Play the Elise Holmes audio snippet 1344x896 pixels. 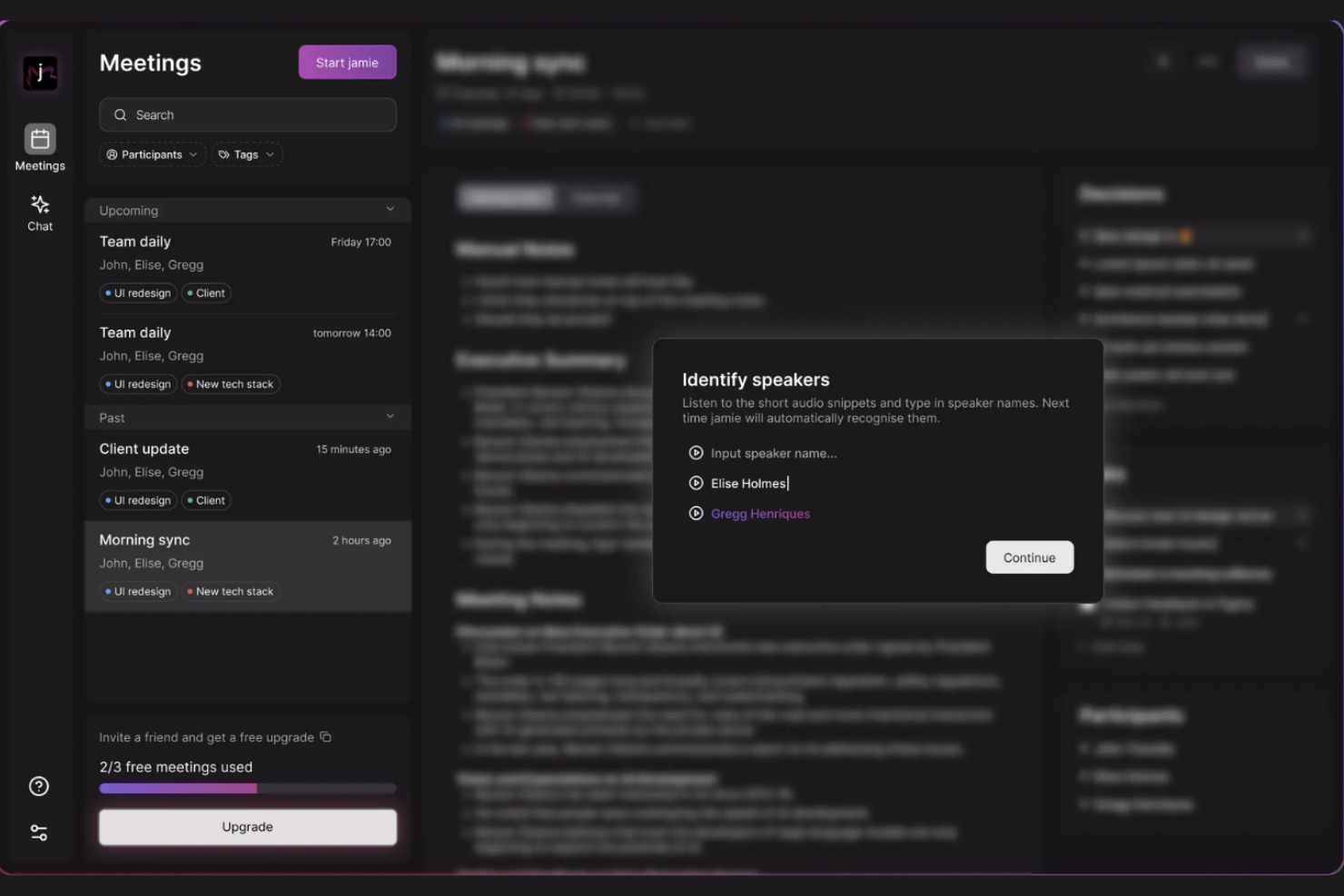coord(696,482)
